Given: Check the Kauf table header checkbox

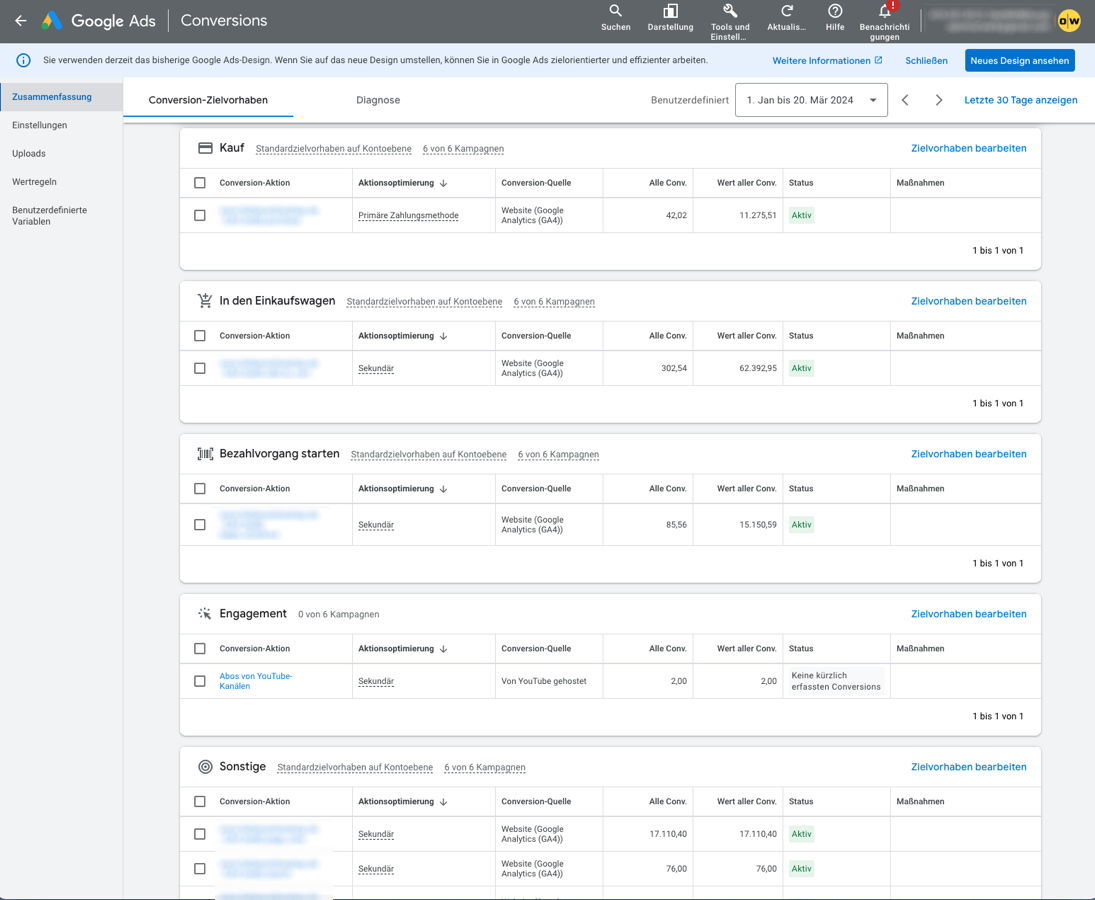Looking at the screenshot, I should 200,183.
